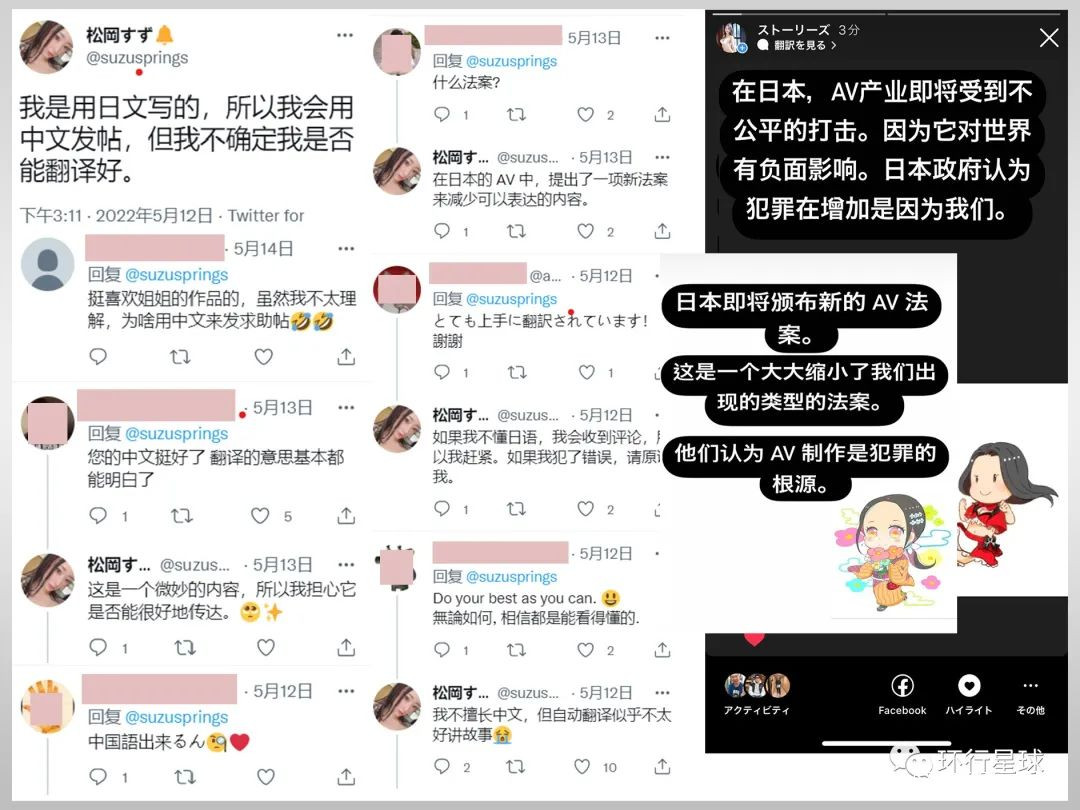The height and width of the screenshot is (810, 1080).
Task: Like the 什么法案? reply
Action: tap(585, 114)
